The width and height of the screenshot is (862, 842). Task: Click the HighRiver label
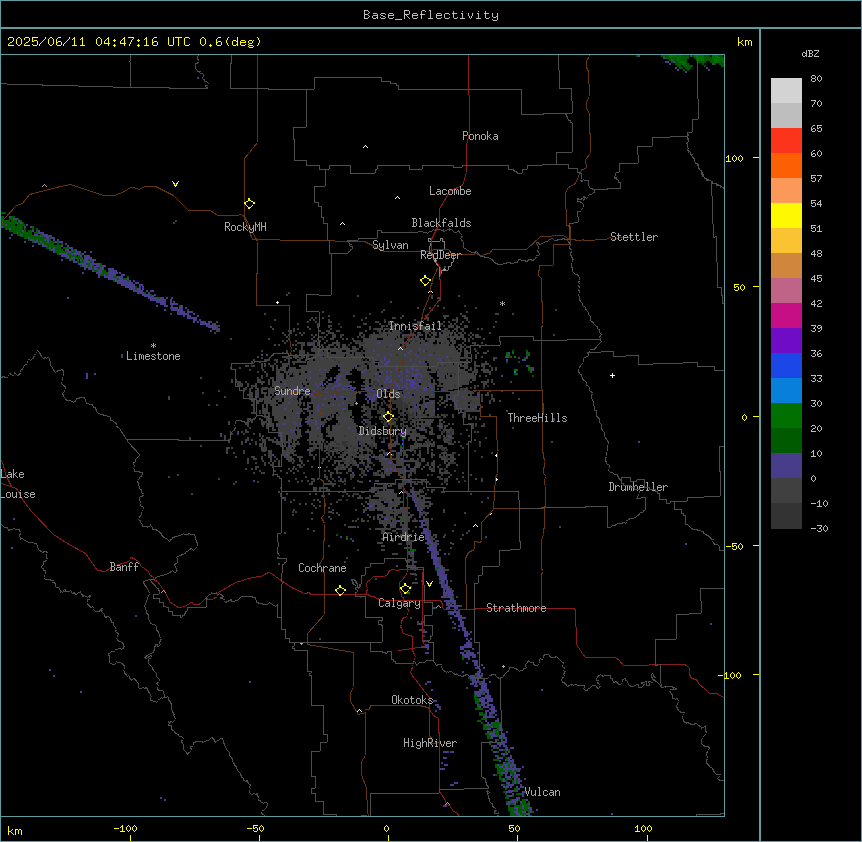[x=430, y=743]
